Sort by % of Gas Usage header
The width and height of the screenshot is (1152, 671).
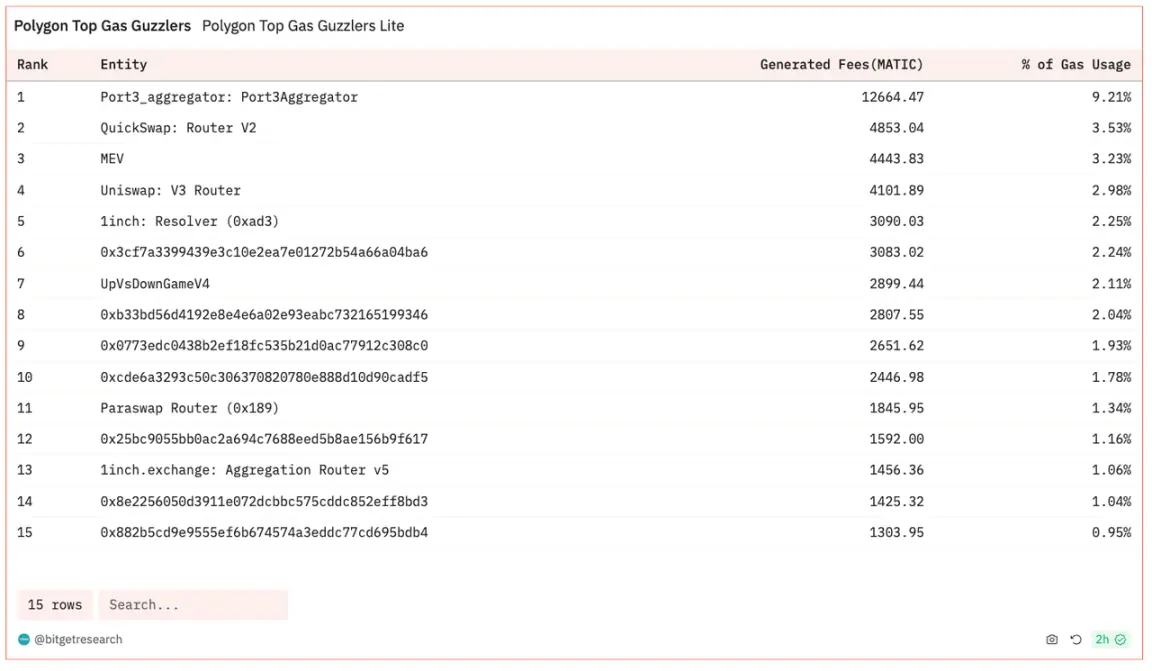tap(1076, 65)
